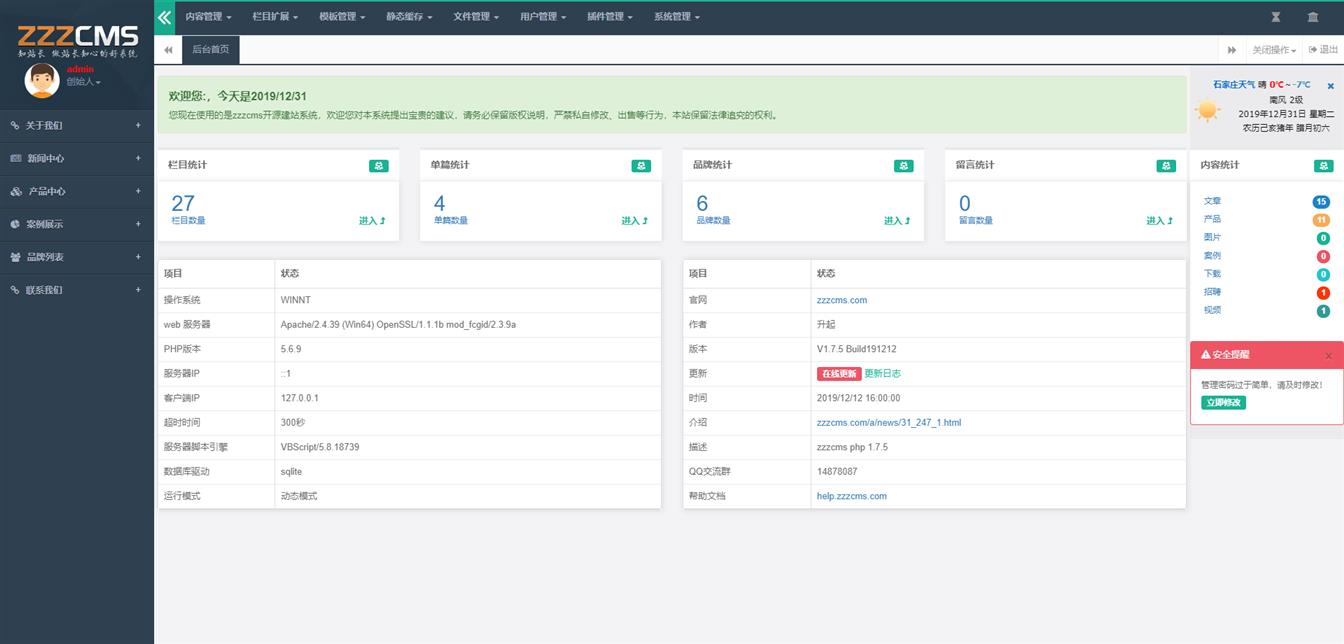Click the bank building icon in top bar
Viewport: 1344px width, 644px height.
tap(1313, 17)
